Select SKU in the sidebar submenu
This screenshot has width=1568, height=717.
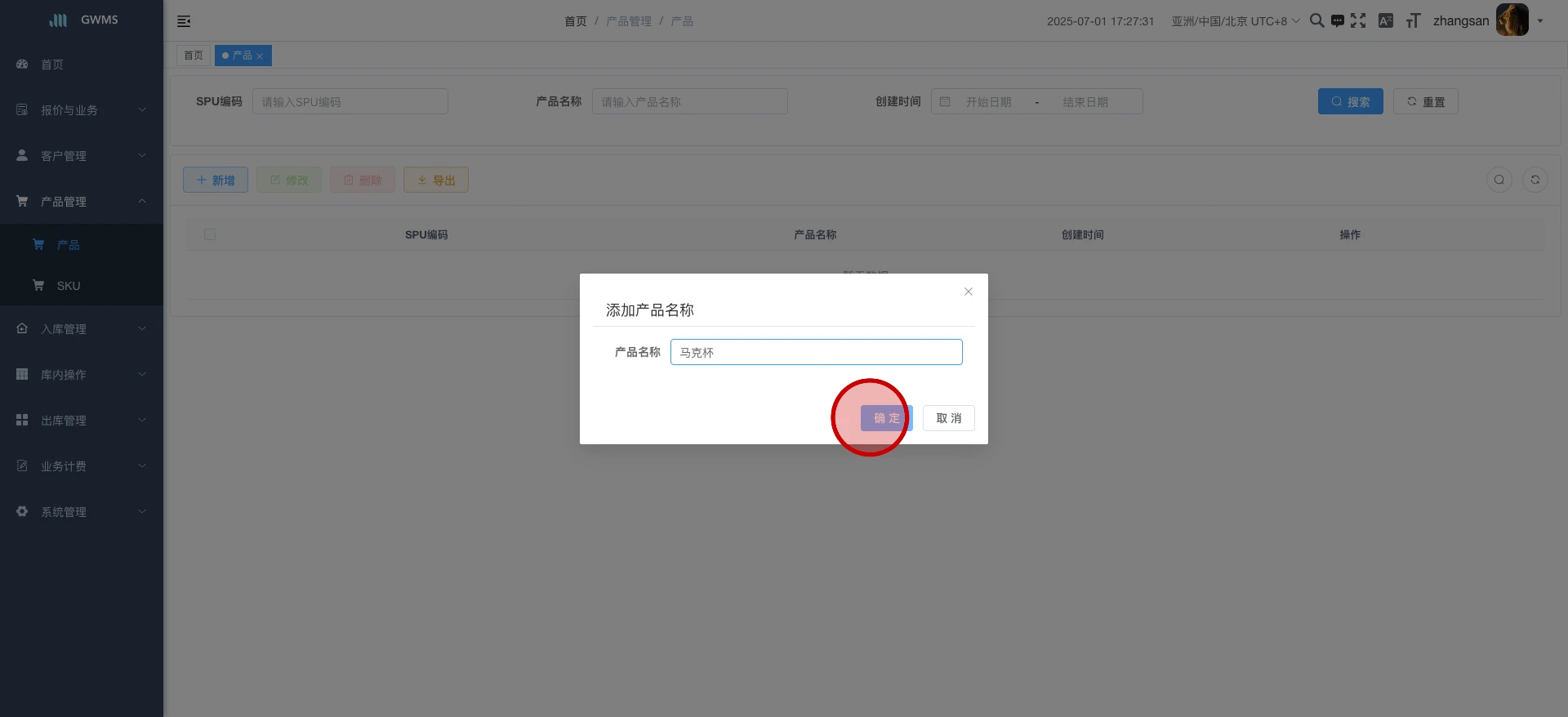coord(69,286)
